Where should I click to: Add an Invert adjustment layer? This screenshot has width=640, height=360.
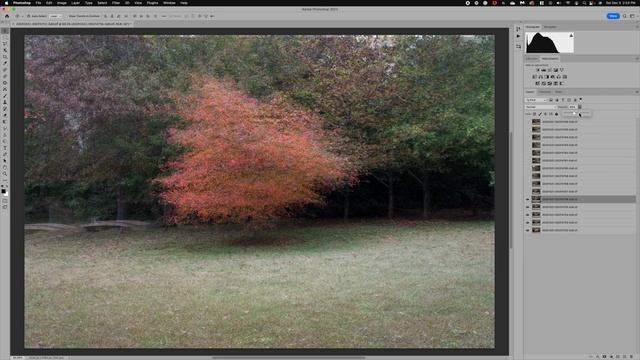538,83
